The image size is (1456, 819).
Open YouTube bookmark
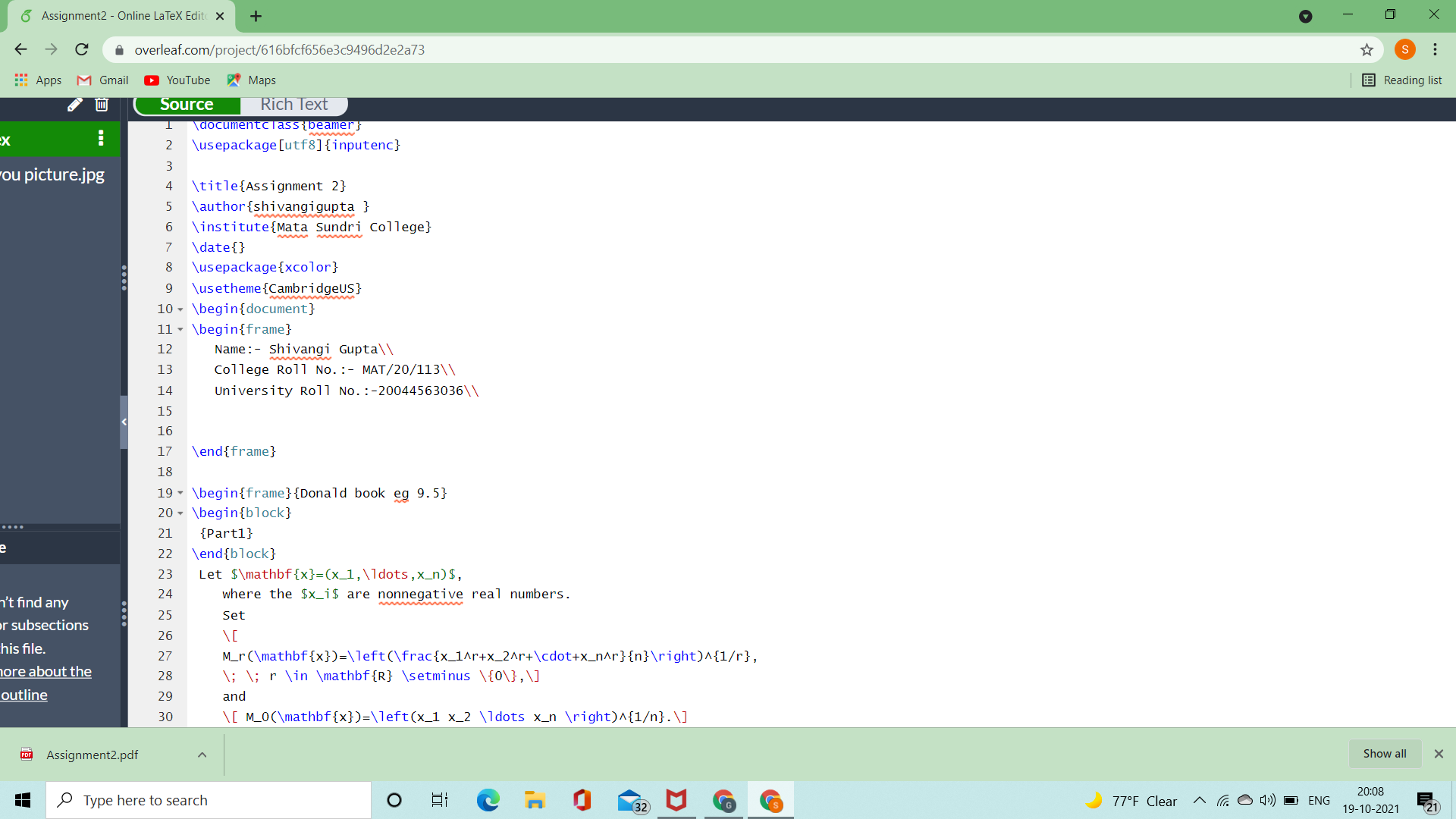(177, 80)
